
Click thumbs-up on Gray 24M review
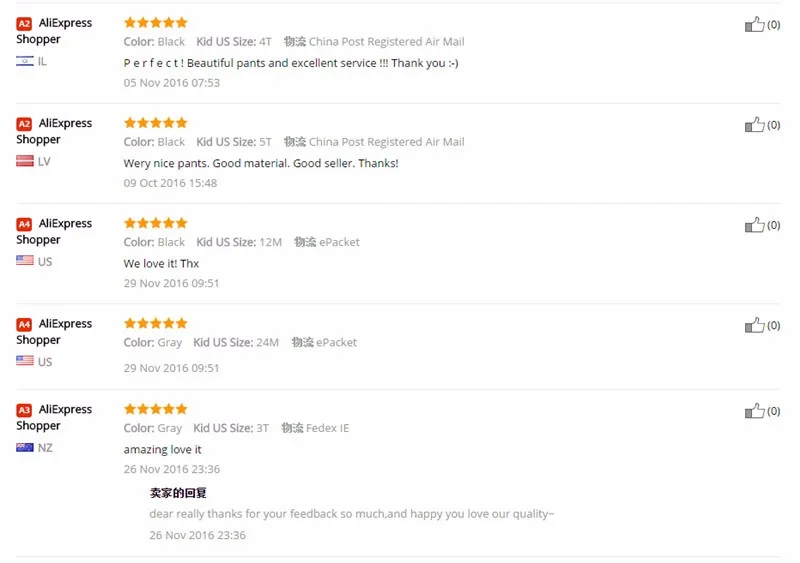pos(755,325)
